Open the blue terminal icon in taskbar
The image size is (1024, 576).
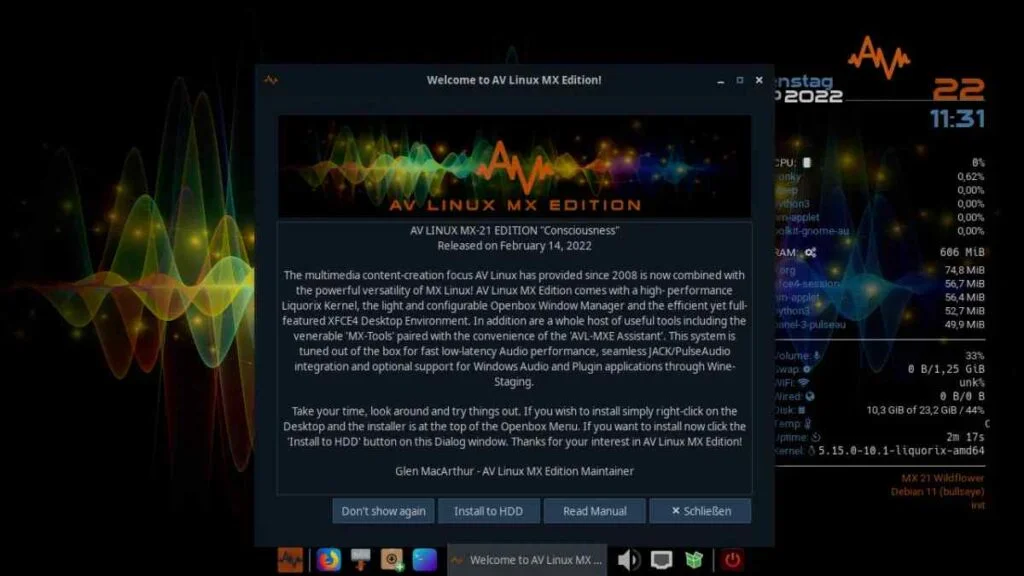425,560
